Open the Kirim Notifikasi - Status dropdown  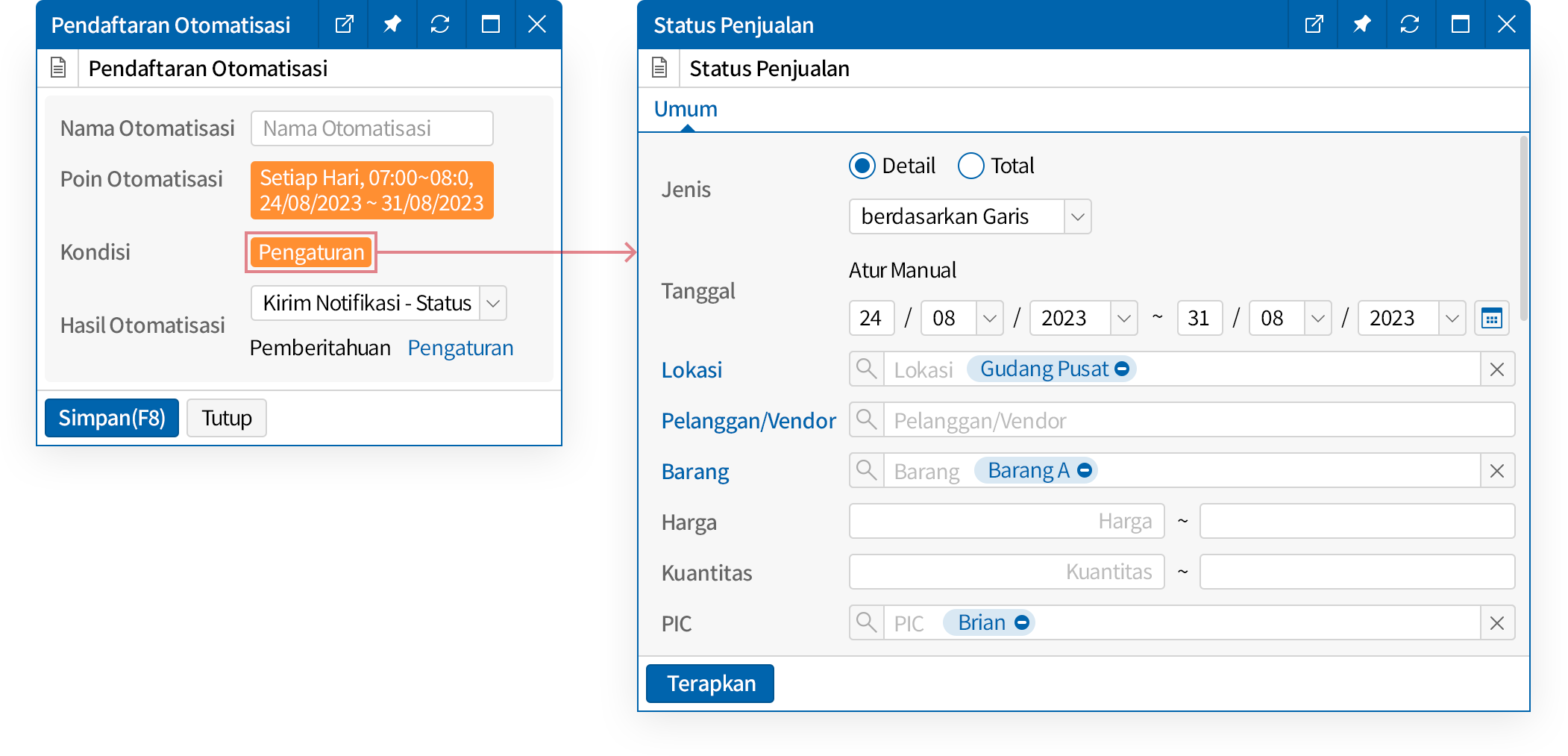(x=492, y=304)
